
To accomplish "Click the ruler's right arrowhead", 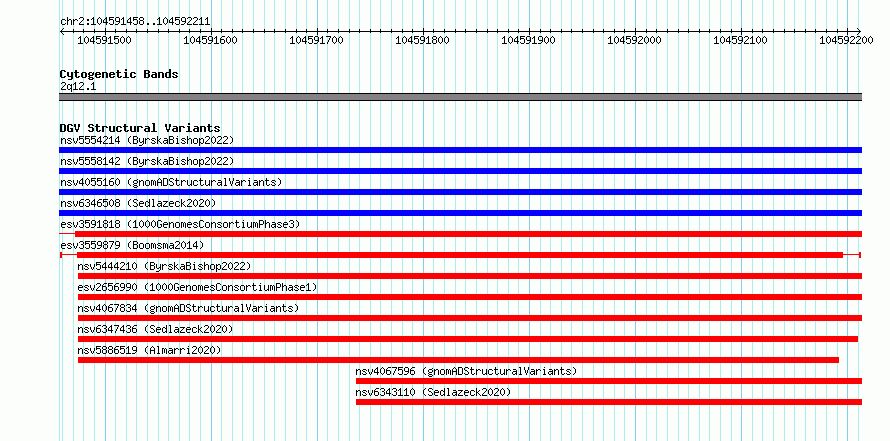I will pyautogui.click(x=859, y=31).
